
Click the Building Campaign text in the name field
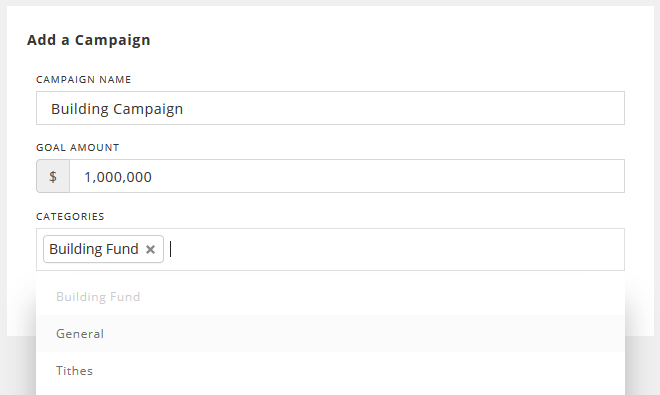click(117, 109)
